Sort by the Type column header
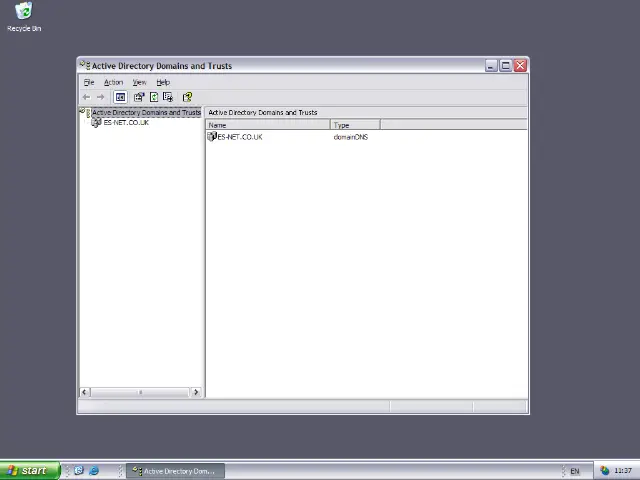Image resolution: width=640 pixels, height=480 pixels. point(355,125)
